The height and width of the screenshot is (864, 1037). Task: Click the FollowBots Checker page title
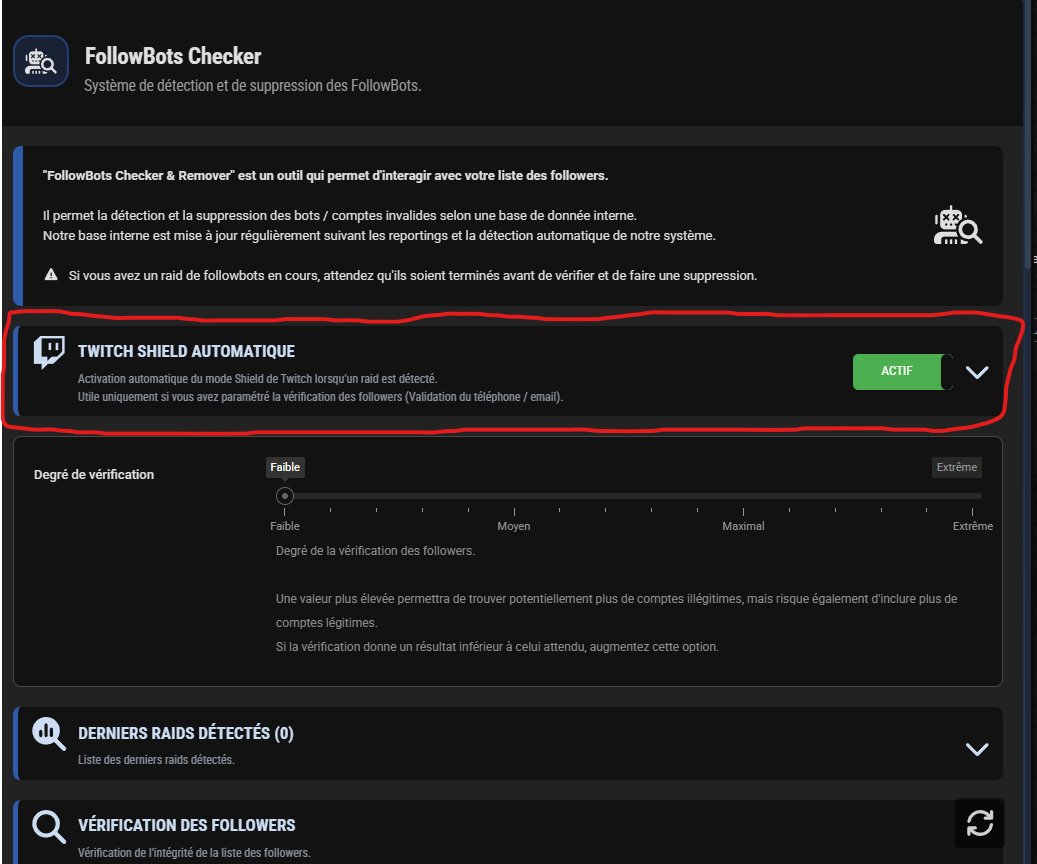173,56
